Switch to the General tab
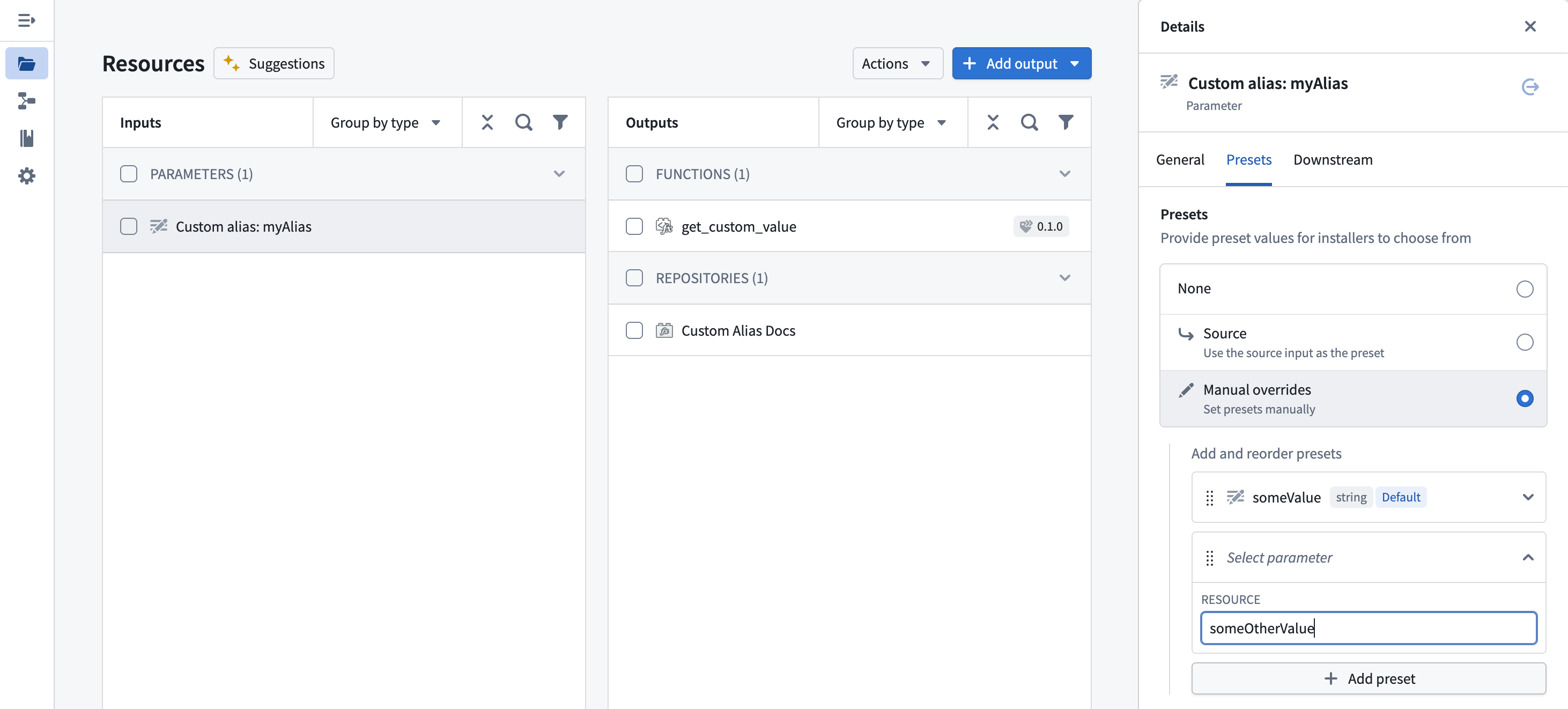Screen dimensions: 1568x709 [1180, 159]
